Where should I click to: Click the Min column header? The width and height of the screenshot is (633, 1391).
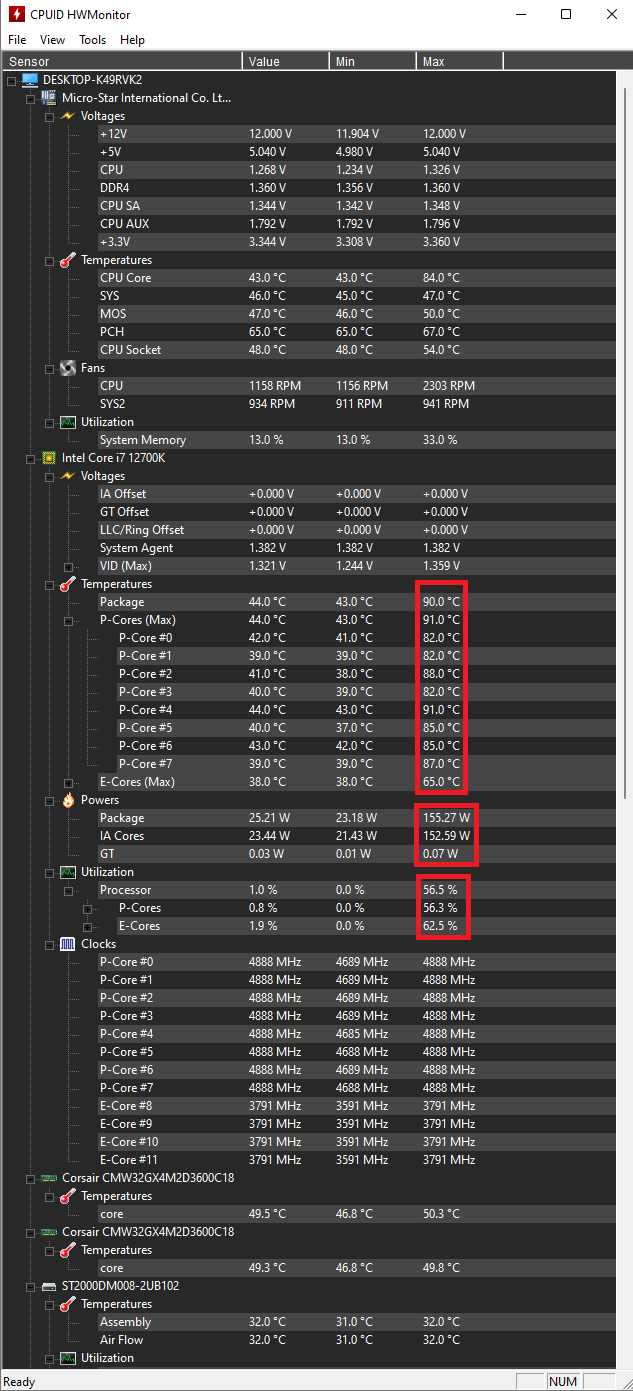(372, 61)
